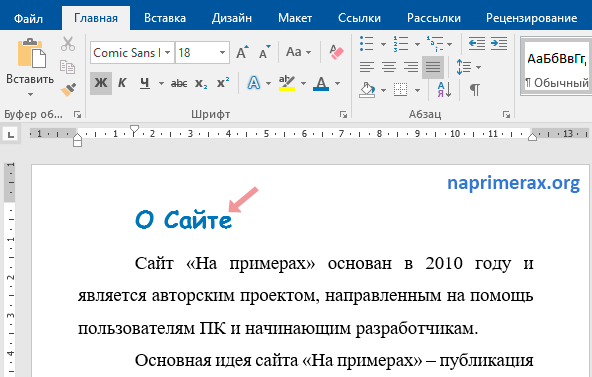Apply the yellow text highlight color
592x377 pixels.
click(287, 83)
